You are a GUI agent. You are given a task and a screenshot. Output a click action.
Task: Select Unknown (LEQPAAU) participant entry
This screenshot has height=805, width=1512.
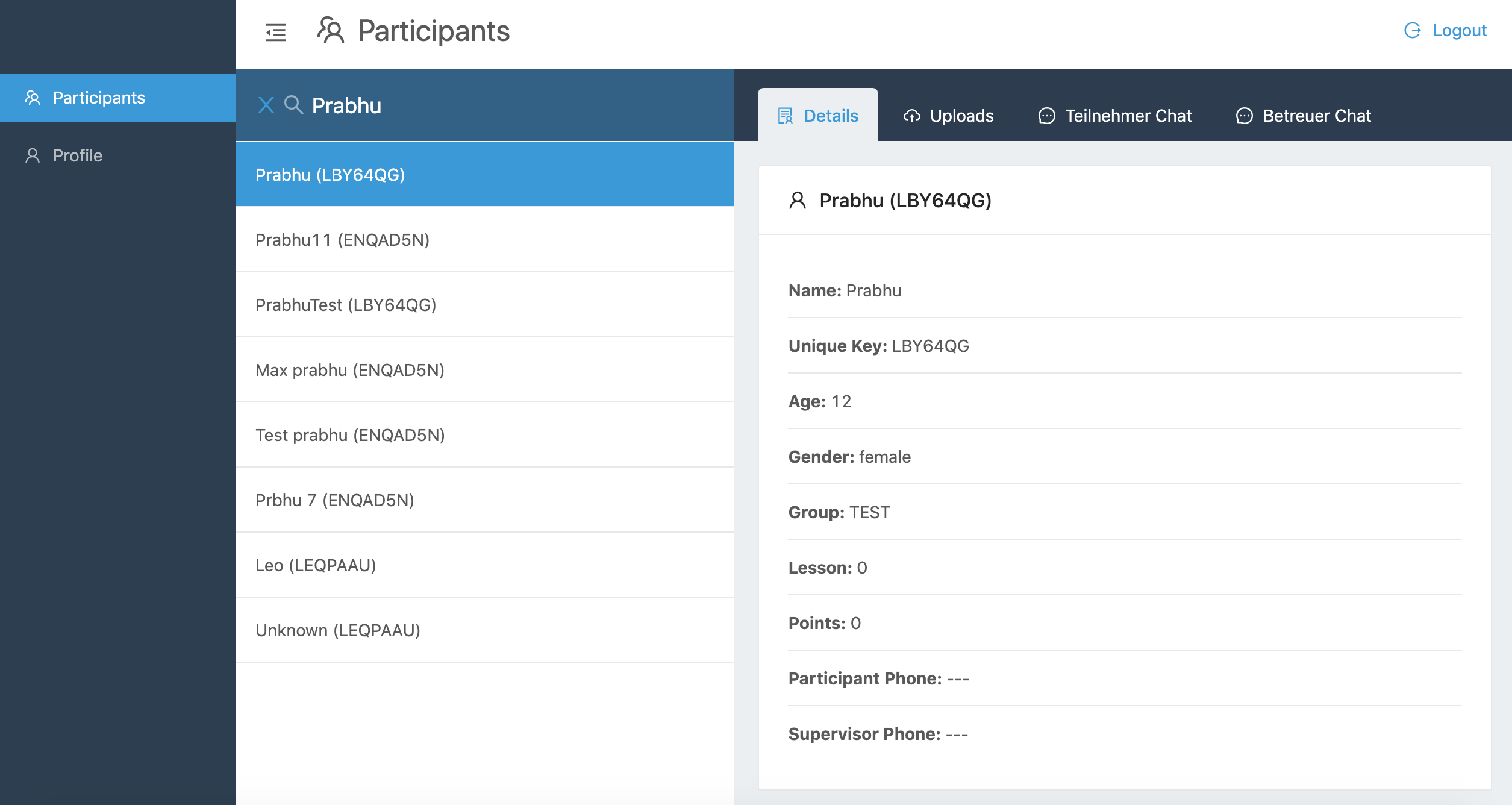coord(485,629)
